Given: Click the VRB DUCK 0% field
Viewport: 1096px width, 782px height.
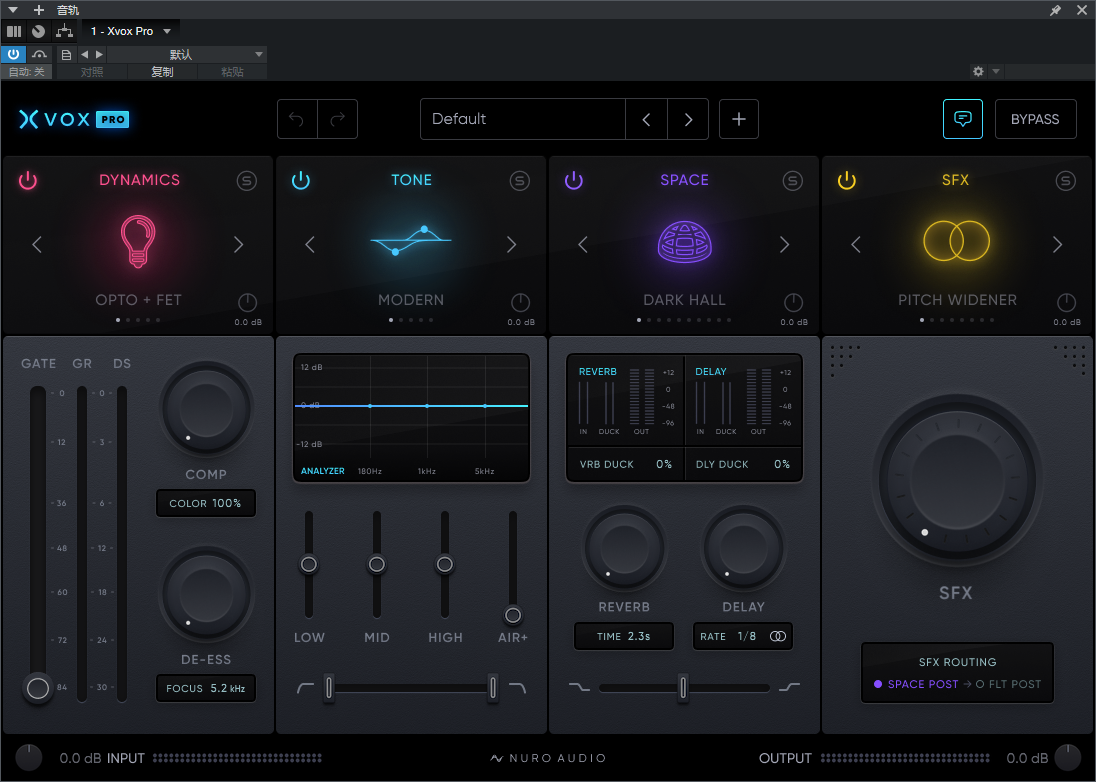Looking at the screenshot, I should 625,464.
